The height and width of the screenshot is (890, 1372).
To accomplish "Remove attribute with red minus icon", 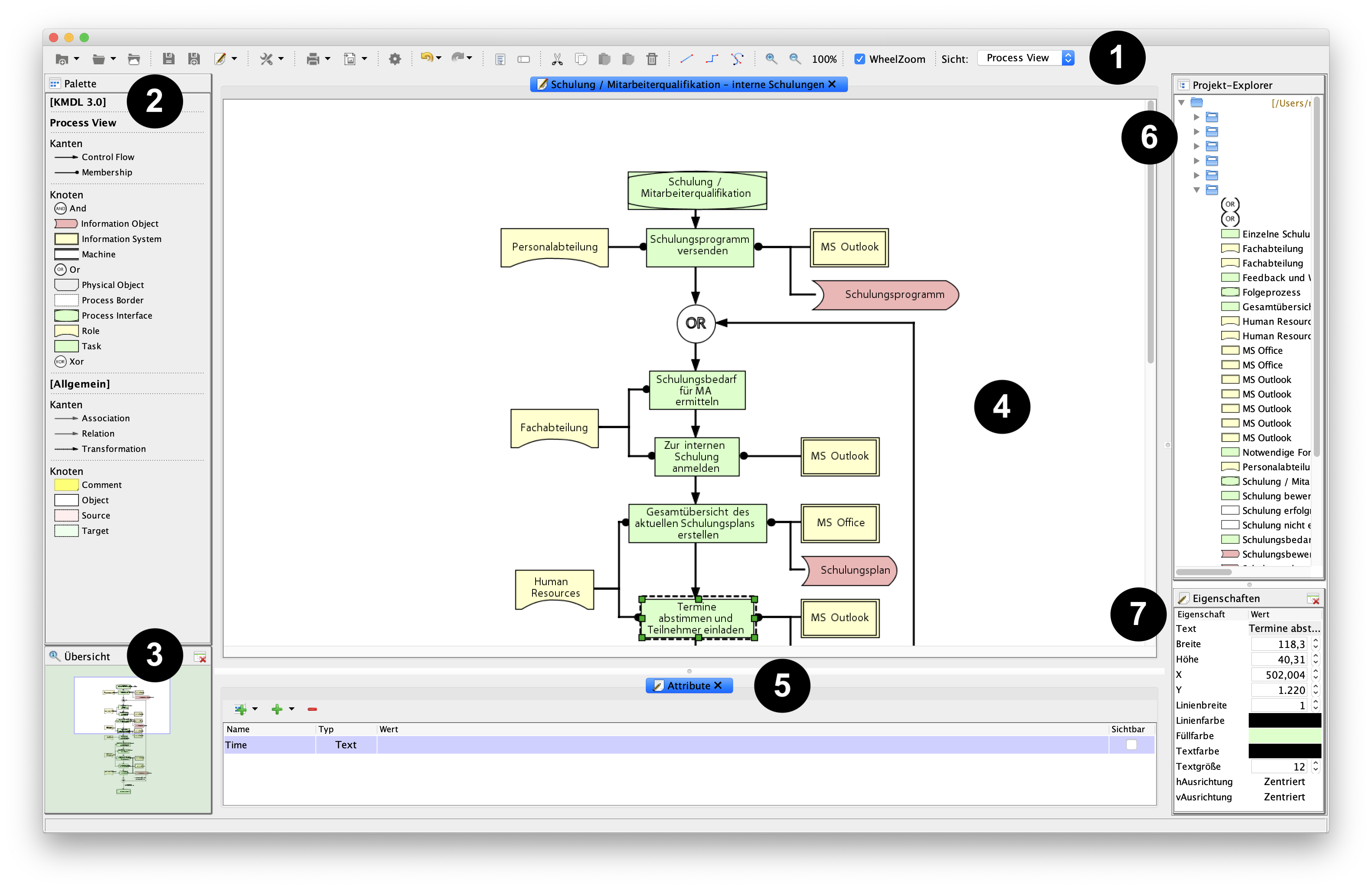I will [312, 710].
